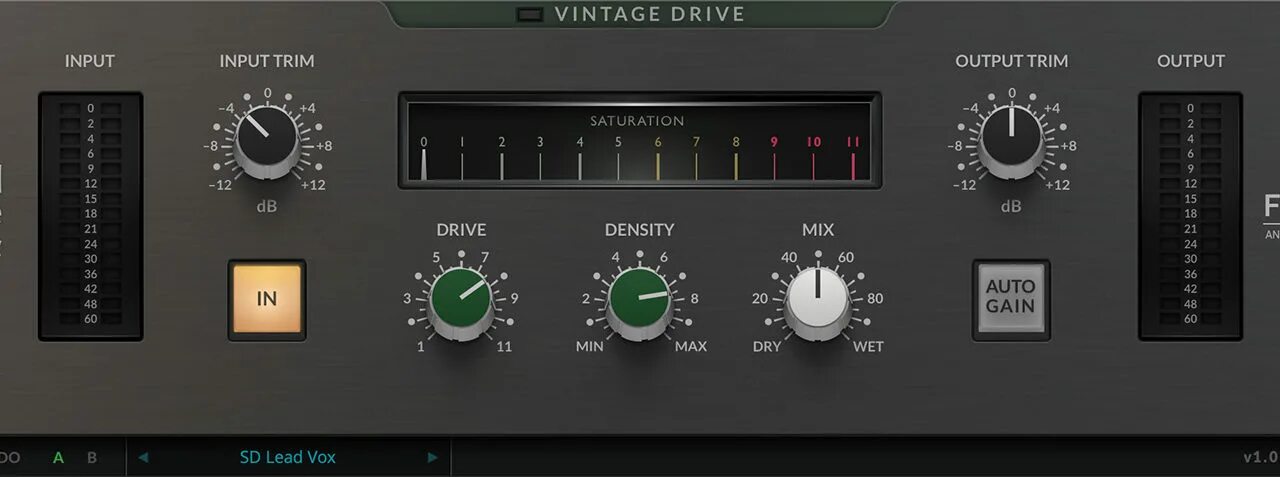Image resolution: width=1280 pixels, height=477 pixels.
Task: Toggle the power indicator beside Vintage Drive
Action: 530,14
